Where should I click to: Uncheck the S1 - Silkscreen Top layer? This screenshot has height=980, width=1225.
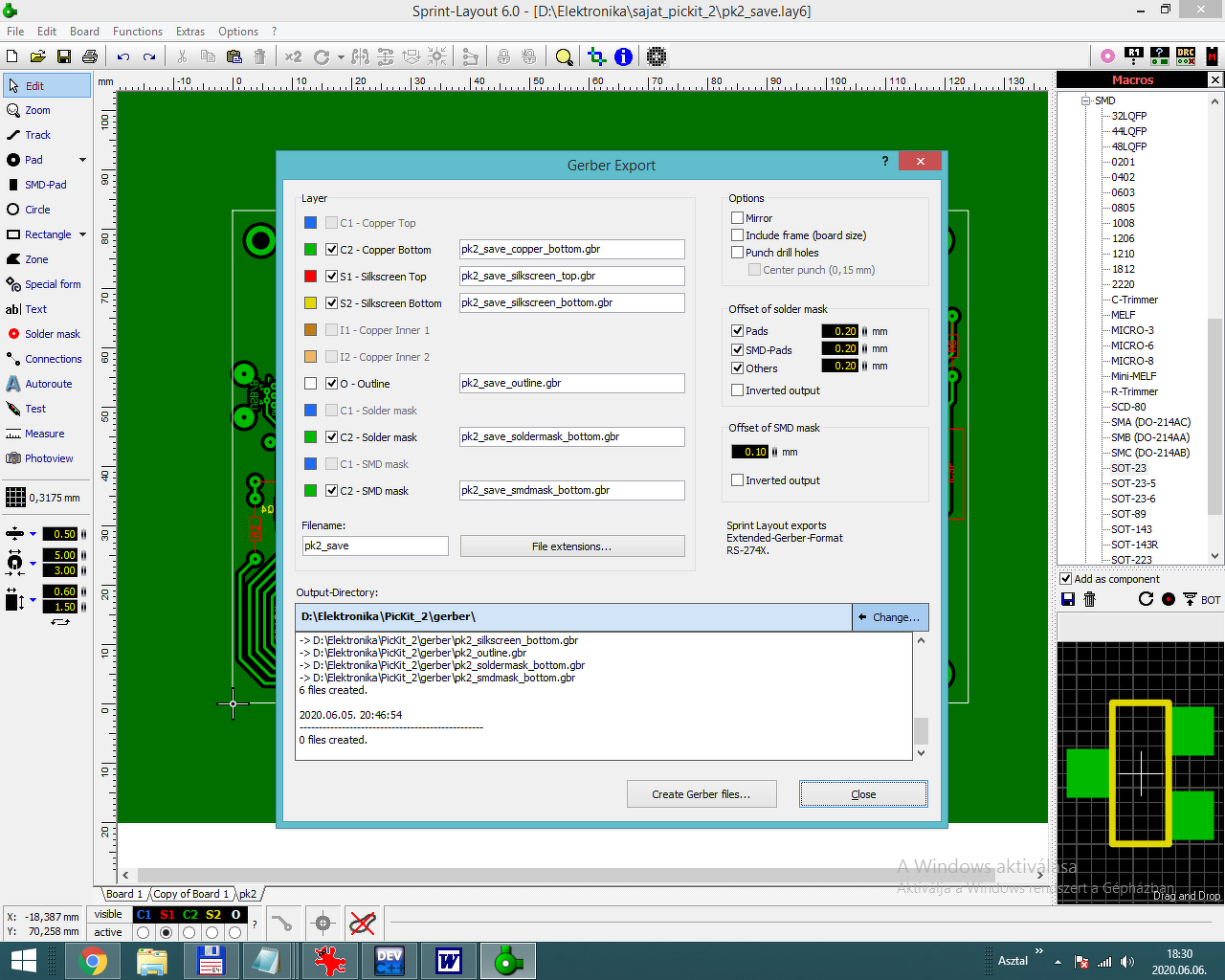click(331, 277)
